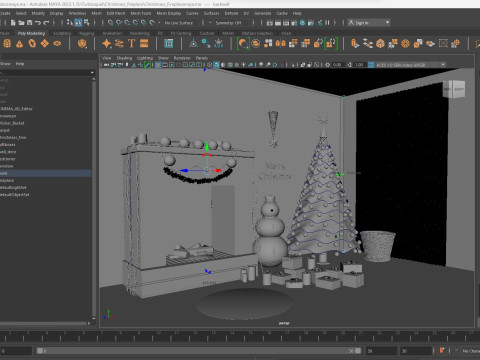Toggle Select by component type icon
Image resolution: width=480 pixels, height=360 pixels.
click(87, 23)
